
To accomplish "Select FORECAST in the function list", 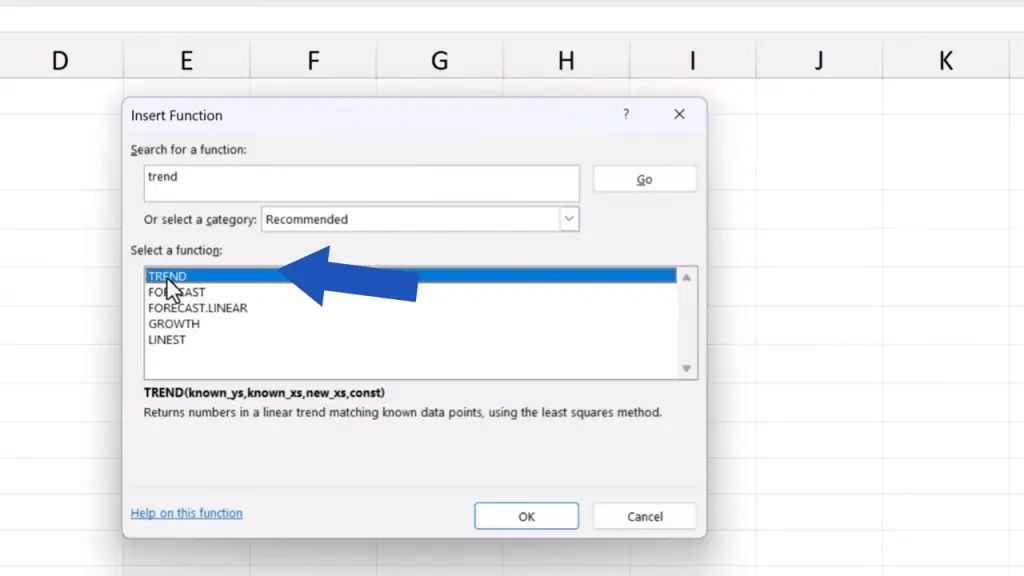I will [x=177, y=292].
